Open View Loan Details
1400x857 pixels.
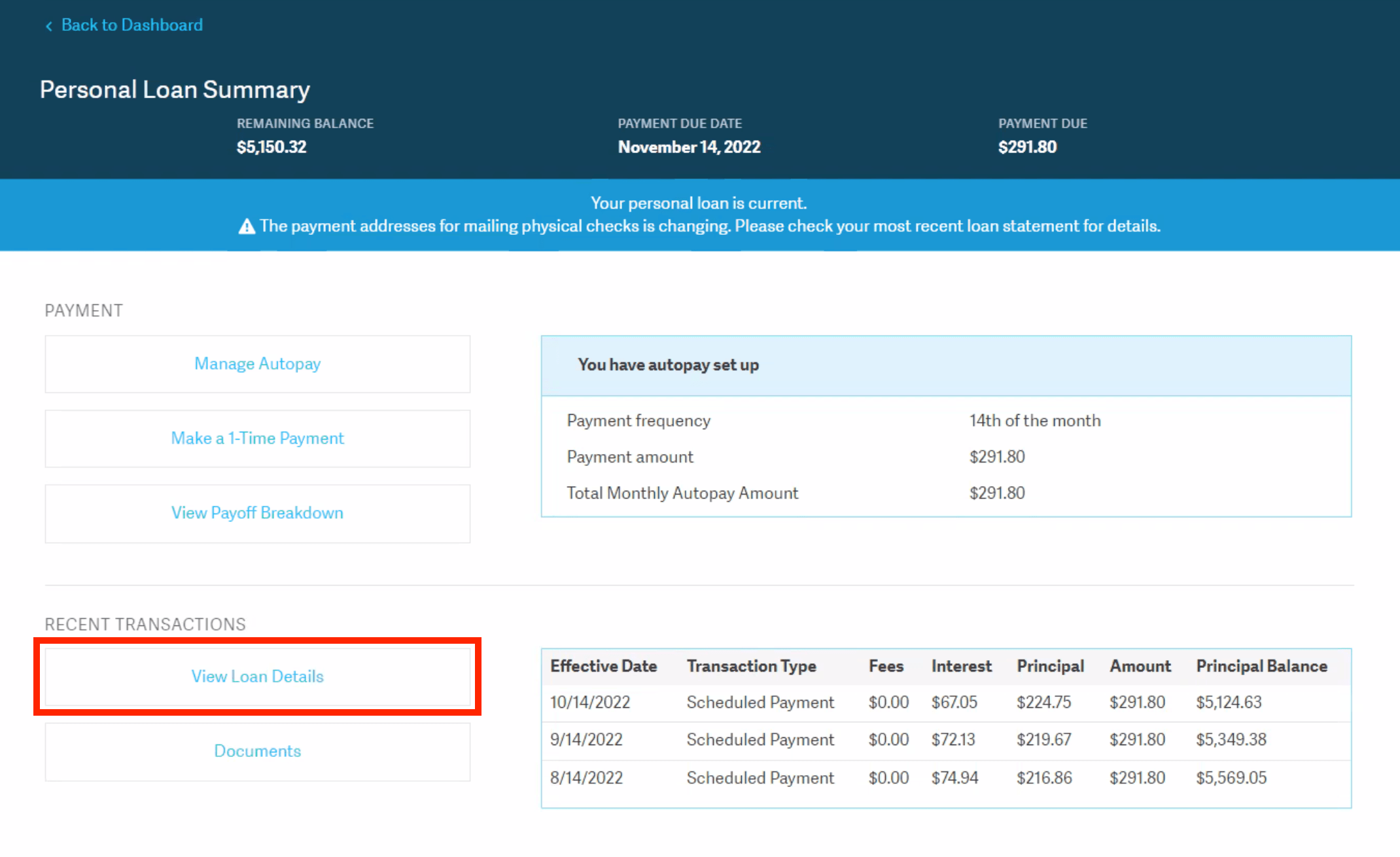coord(257,676)
